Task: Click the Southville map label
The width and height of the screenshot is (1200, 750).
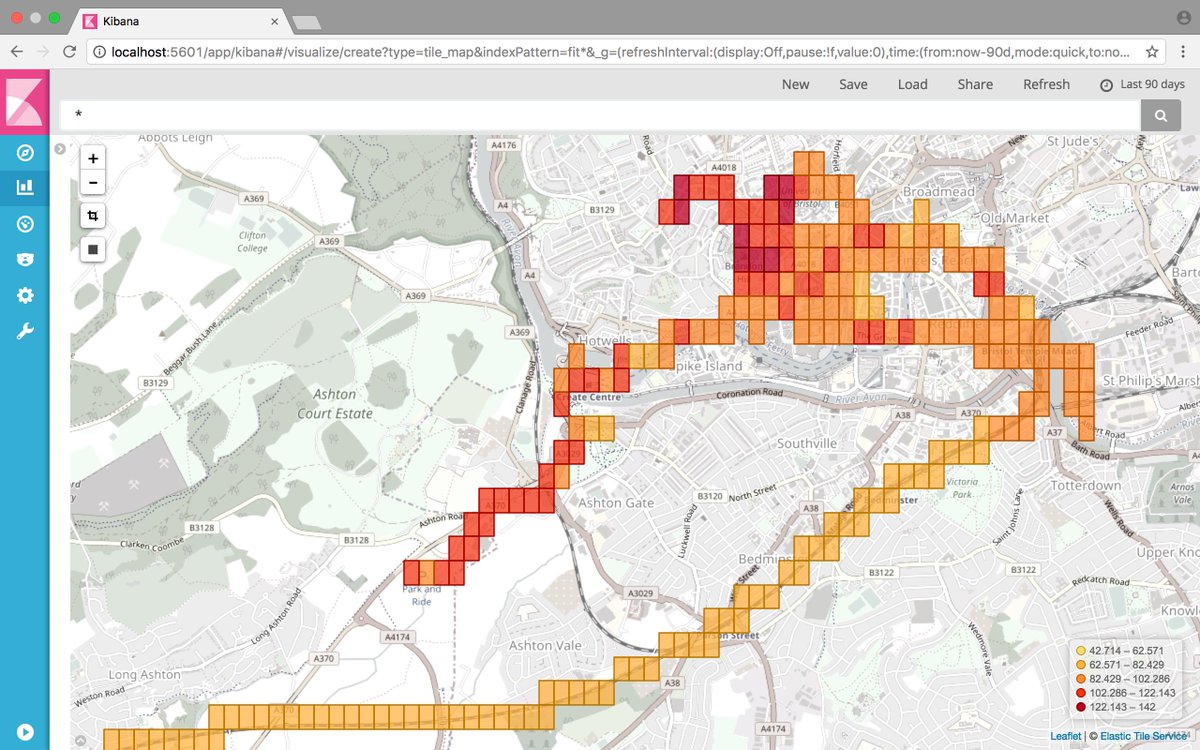Action: click(x=807, y=443)
